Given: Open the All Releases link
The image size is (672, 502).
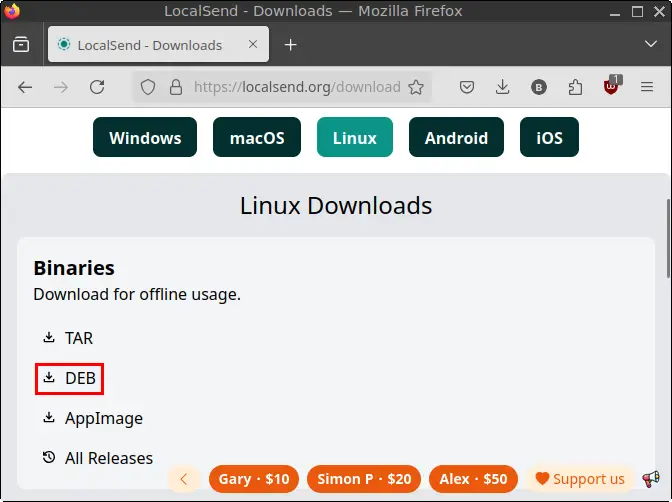Looking at the screenshot, I should pos(97,458).
